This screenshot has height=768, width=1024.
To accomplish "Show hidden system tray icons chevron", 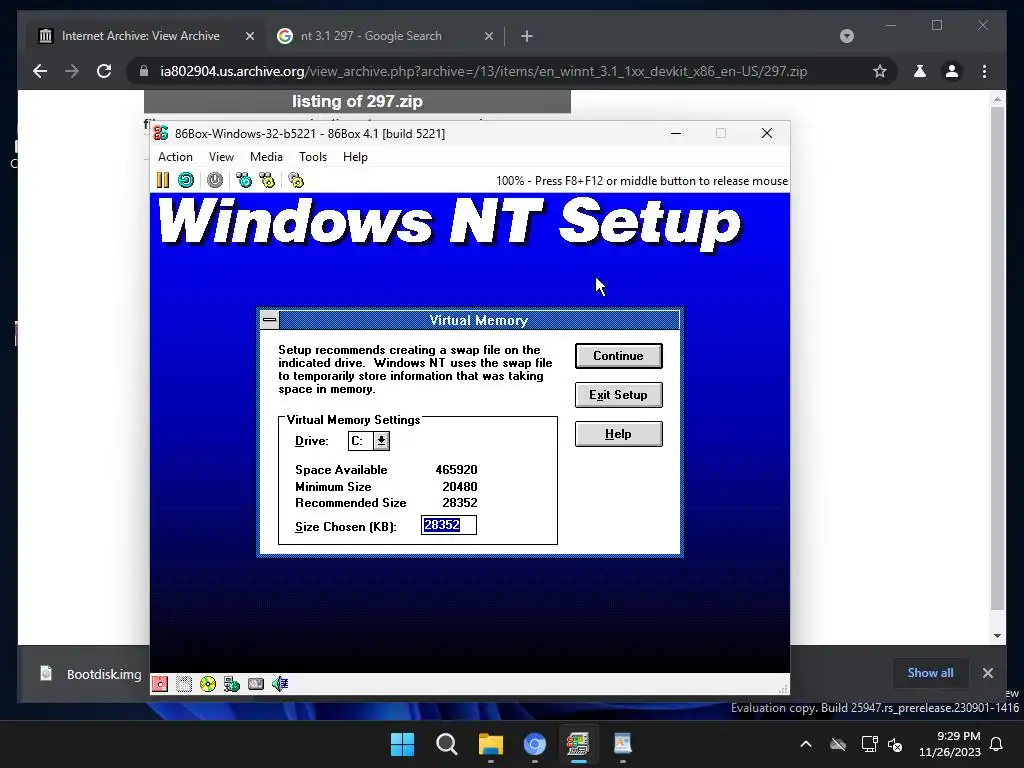I will [x=806, y=744].
